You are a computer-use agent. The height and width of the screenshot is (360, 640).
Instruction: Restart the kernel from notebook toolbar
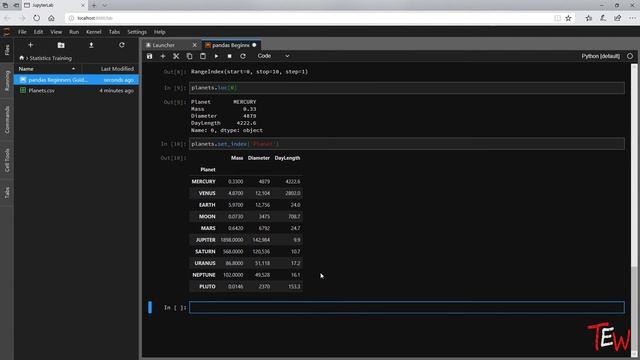(243, 56)
